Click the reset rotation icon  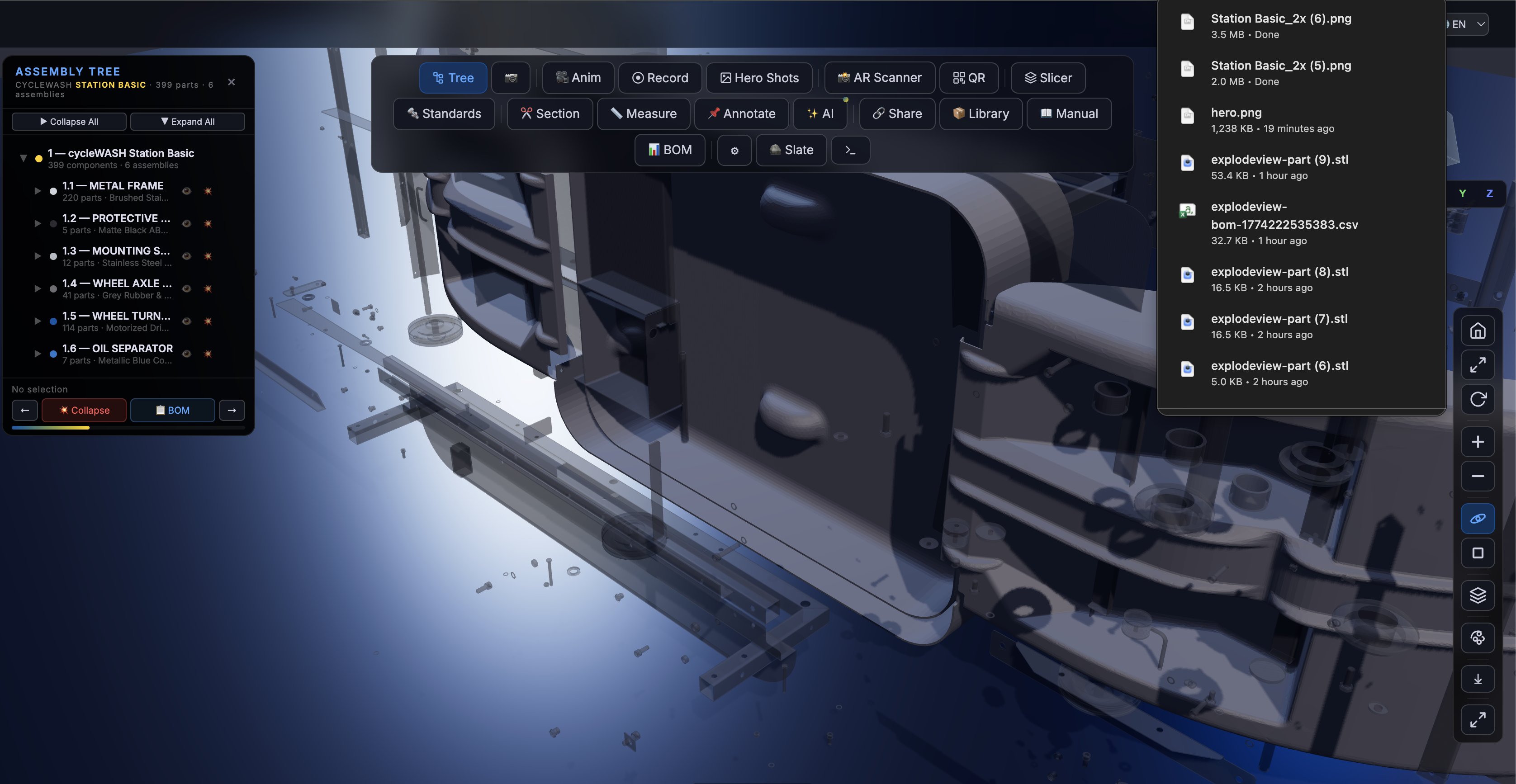1477,399
